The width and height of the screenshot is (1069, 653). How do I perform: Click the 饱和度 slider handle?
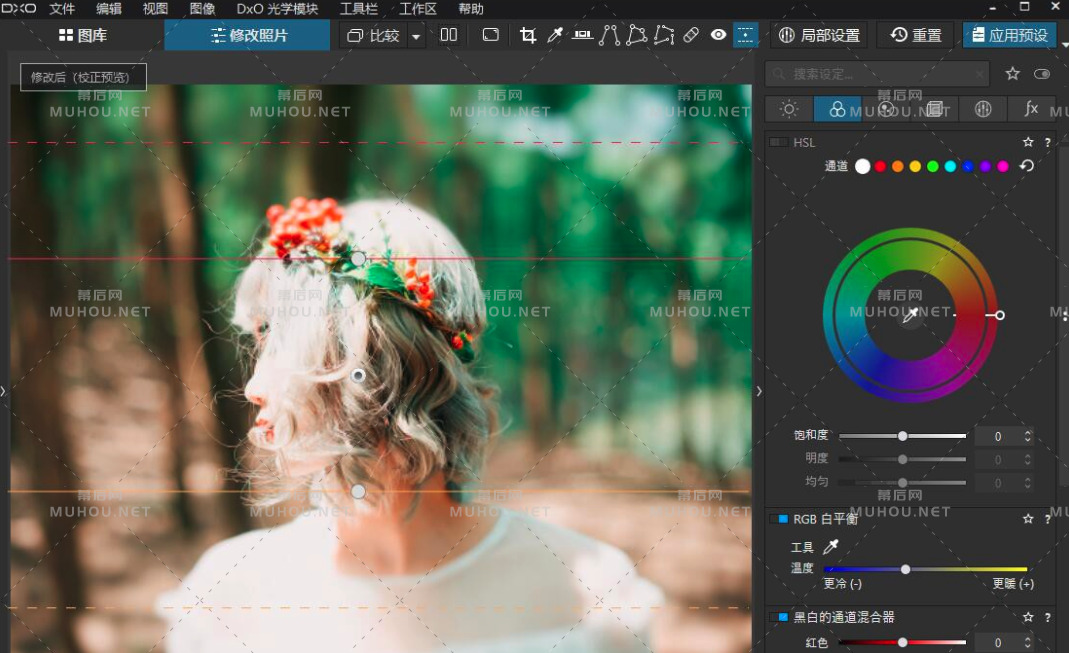point(903,436)
